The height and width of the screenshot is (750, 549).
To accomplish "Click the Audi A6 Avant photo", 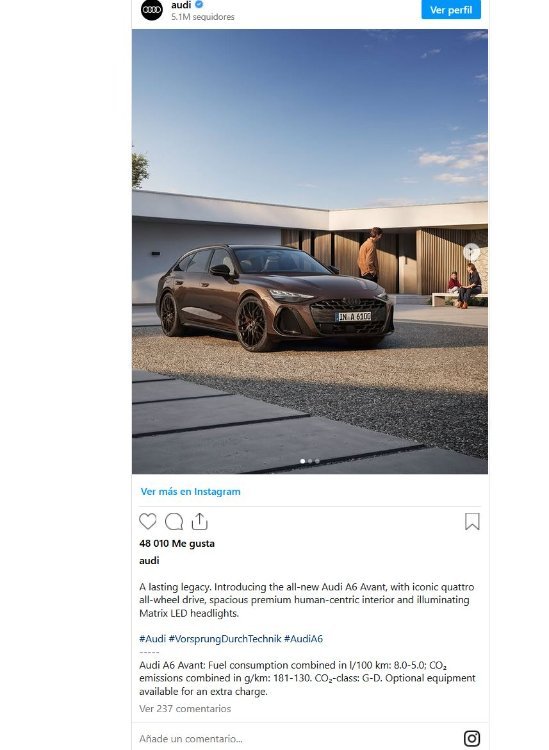I will click(x=310, y=252).
